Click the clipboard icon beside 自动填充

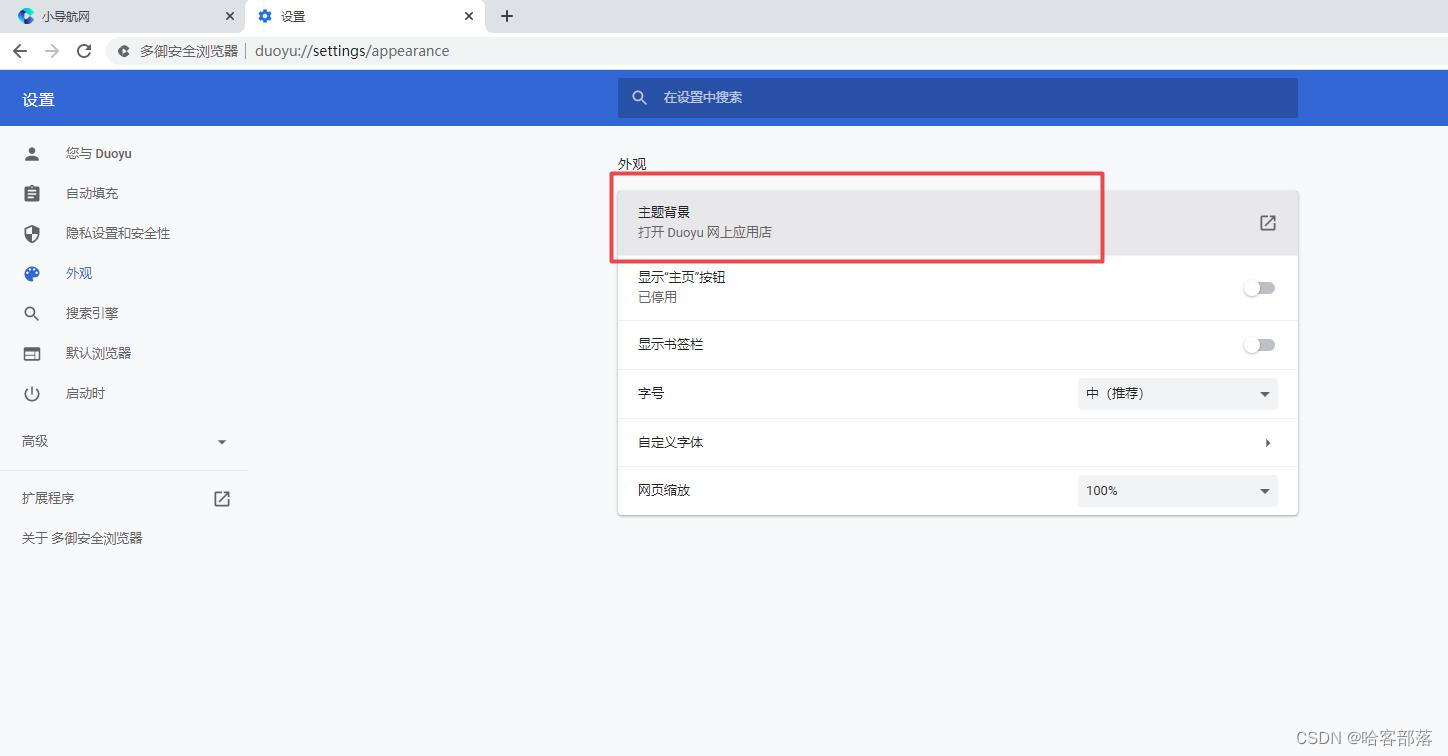[32, 193]
